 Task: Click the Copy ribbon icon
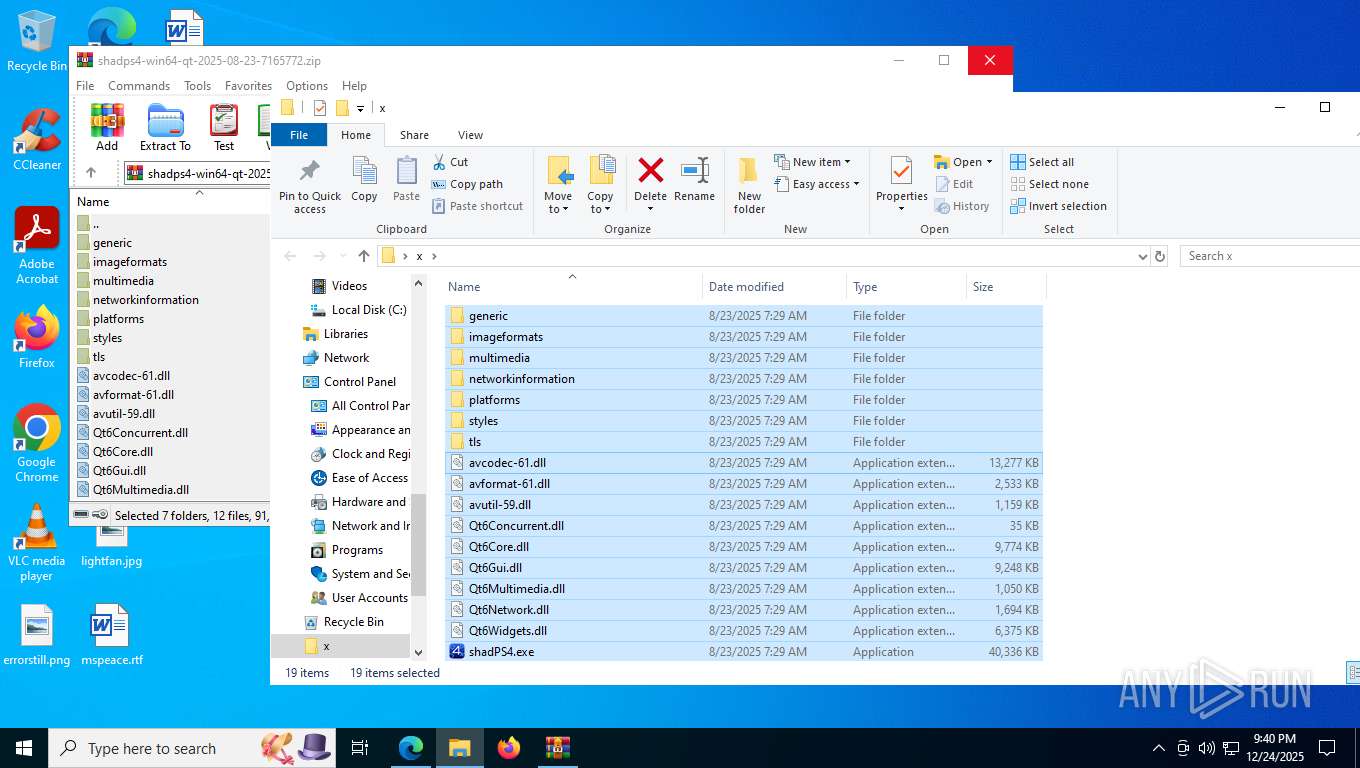point(364,180)
